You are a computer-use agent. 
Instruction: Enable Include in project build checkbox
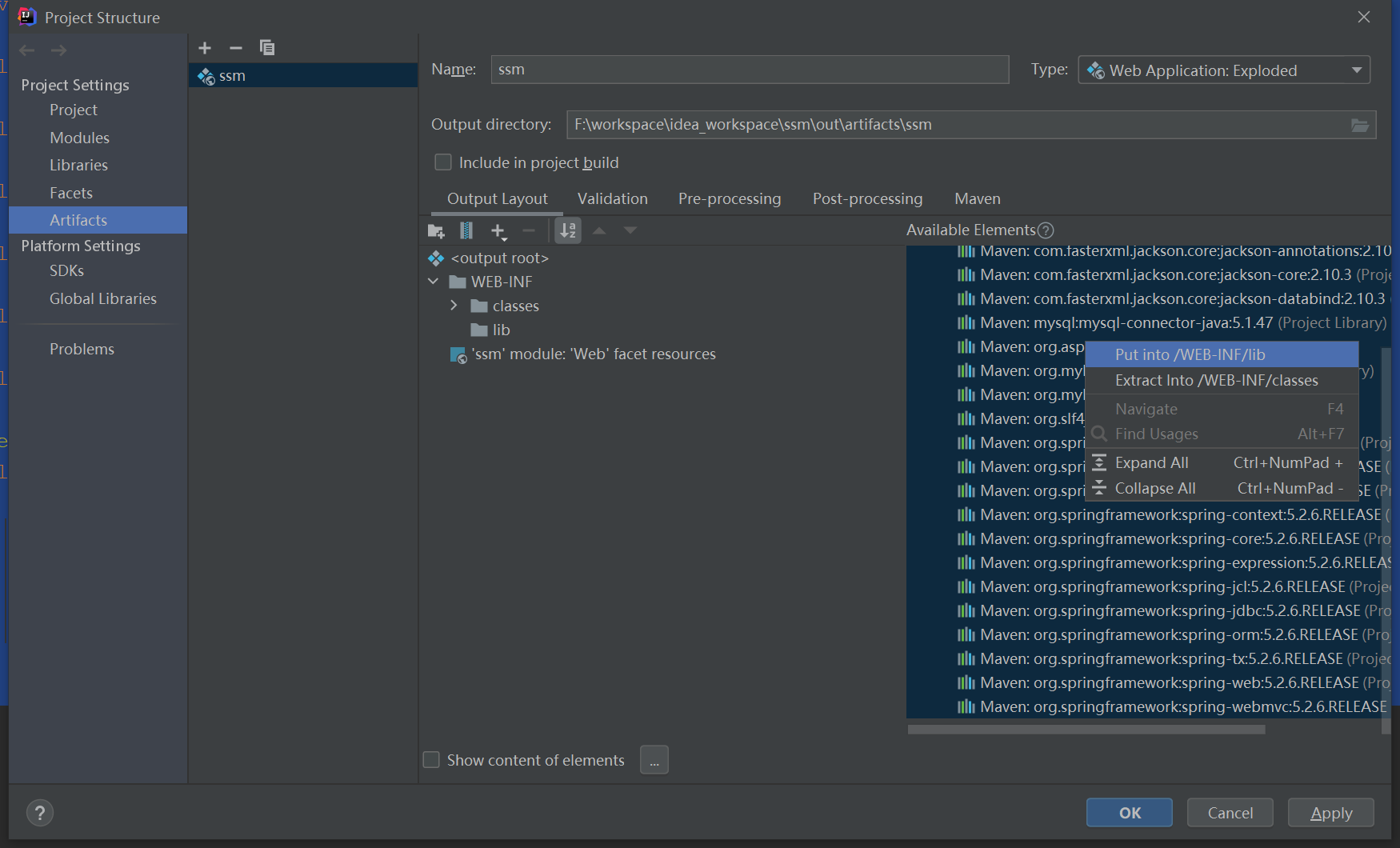443,162
